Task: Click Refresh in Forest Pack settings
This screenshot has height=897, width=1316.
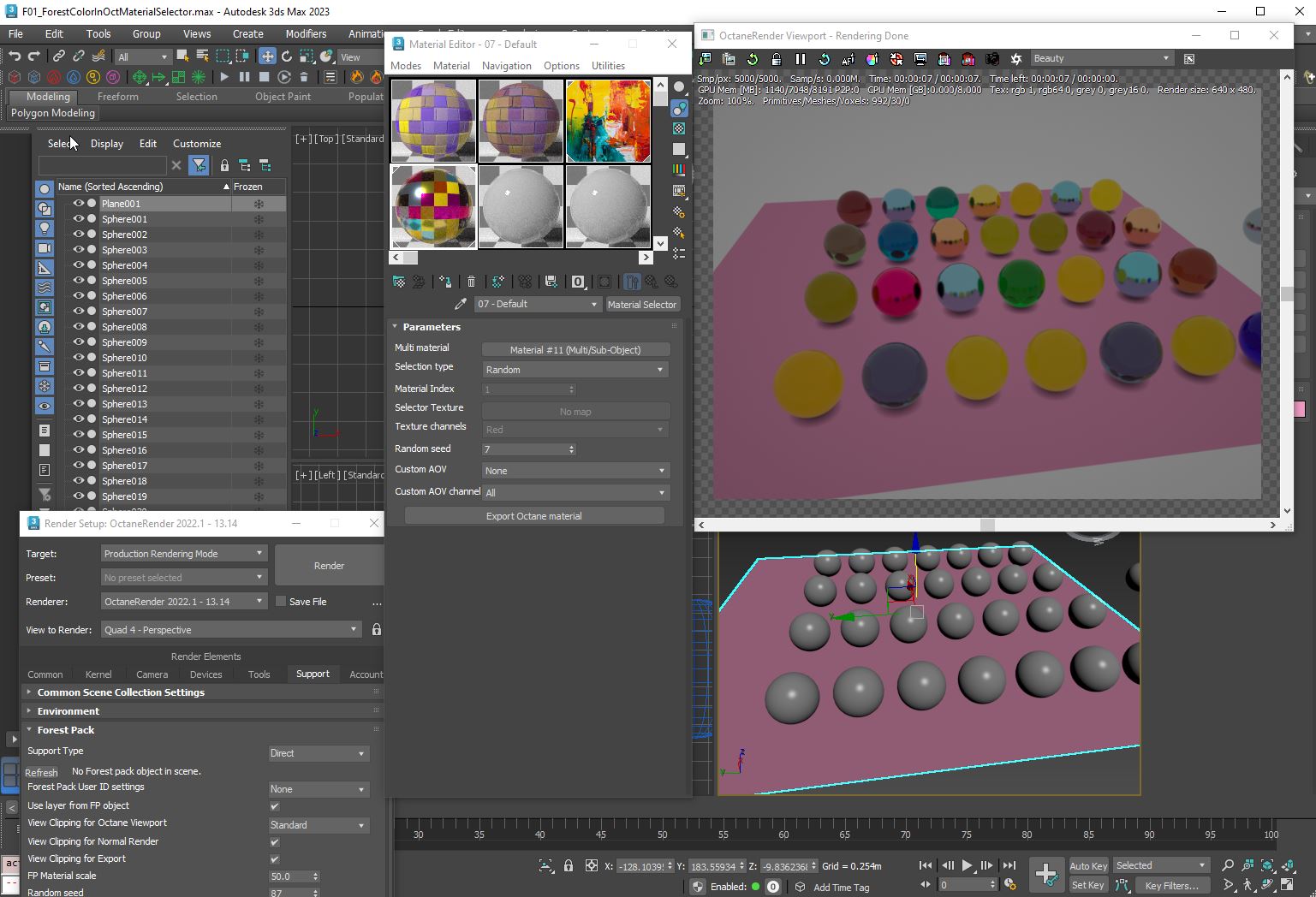Action: 41,772
